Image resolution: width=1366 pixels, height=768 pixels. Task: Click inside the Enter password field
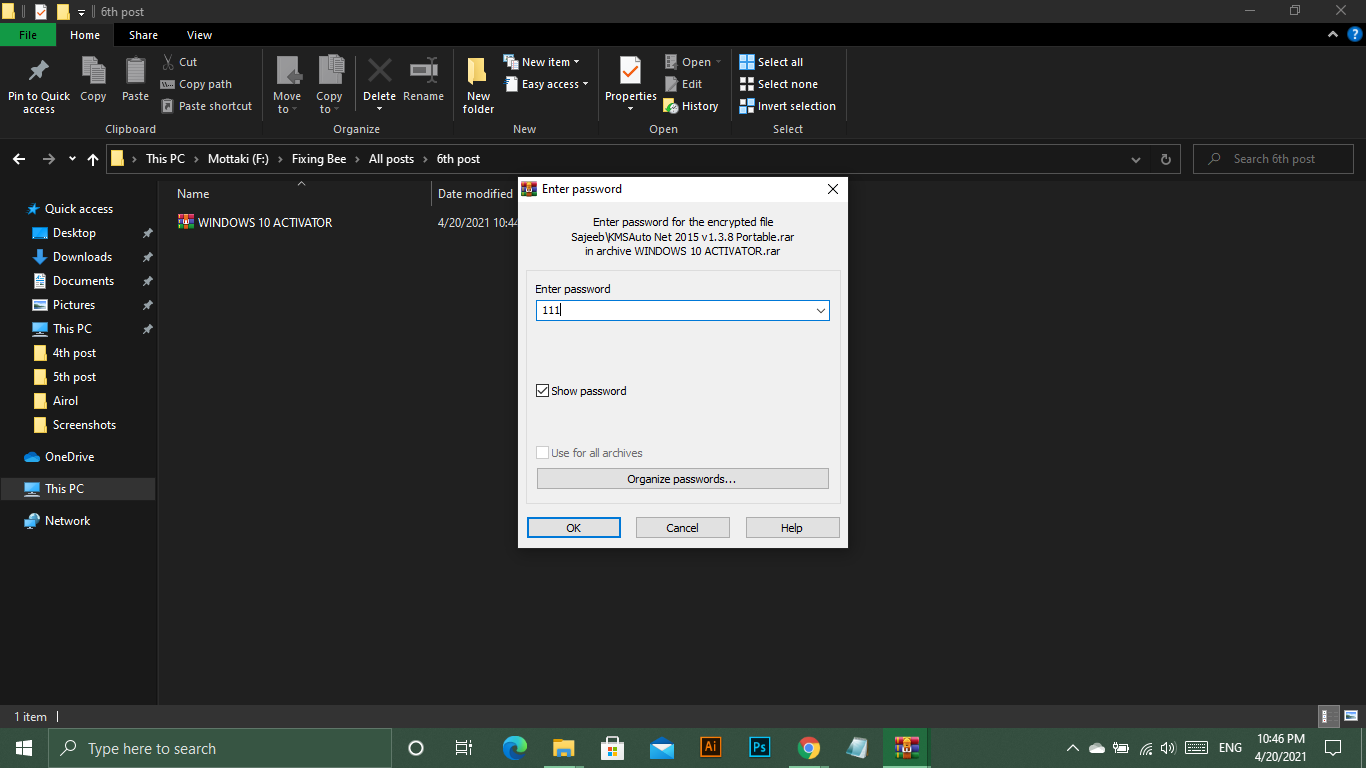[x=675, y=311]
